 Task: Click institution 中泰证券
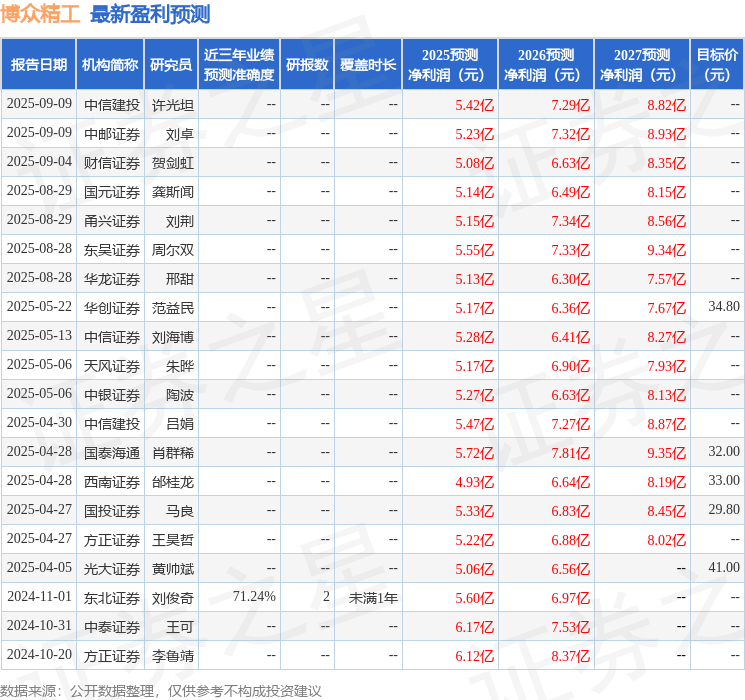112,627
